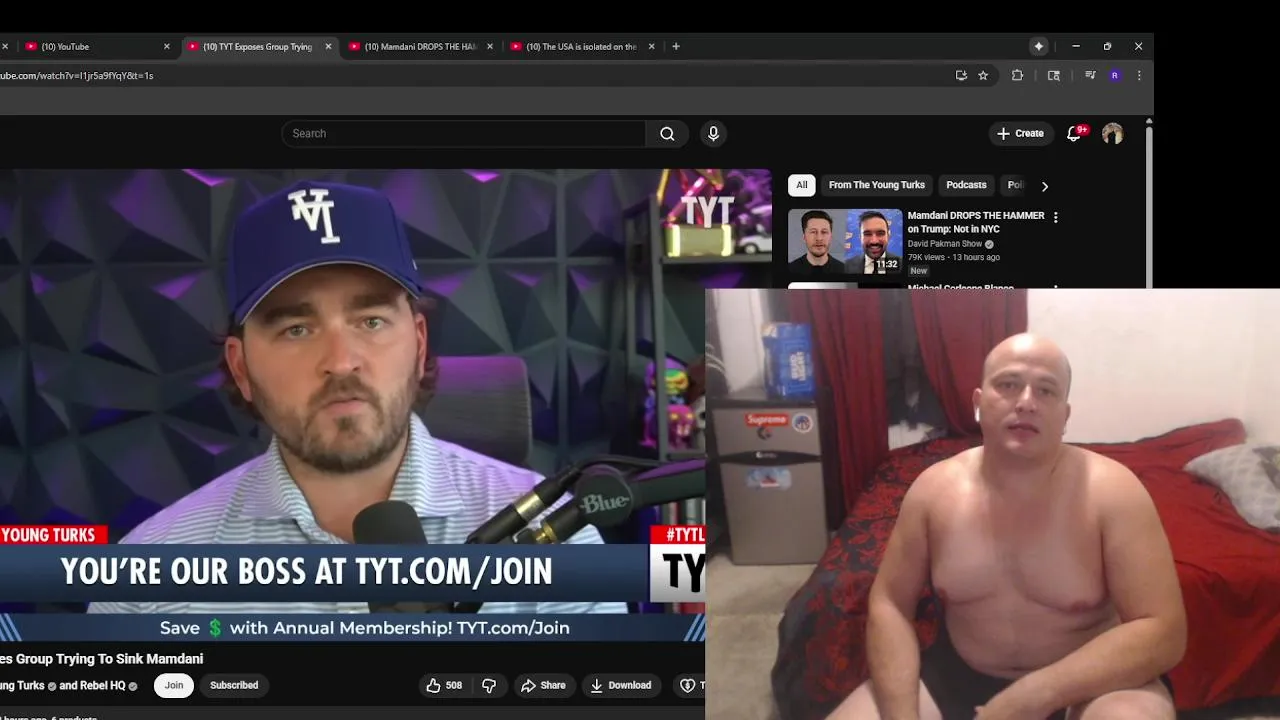The width and height of the screenshot is (1280, 720).
Task: Open the YouTube account avatar menu
Action: click(1112, 134)
